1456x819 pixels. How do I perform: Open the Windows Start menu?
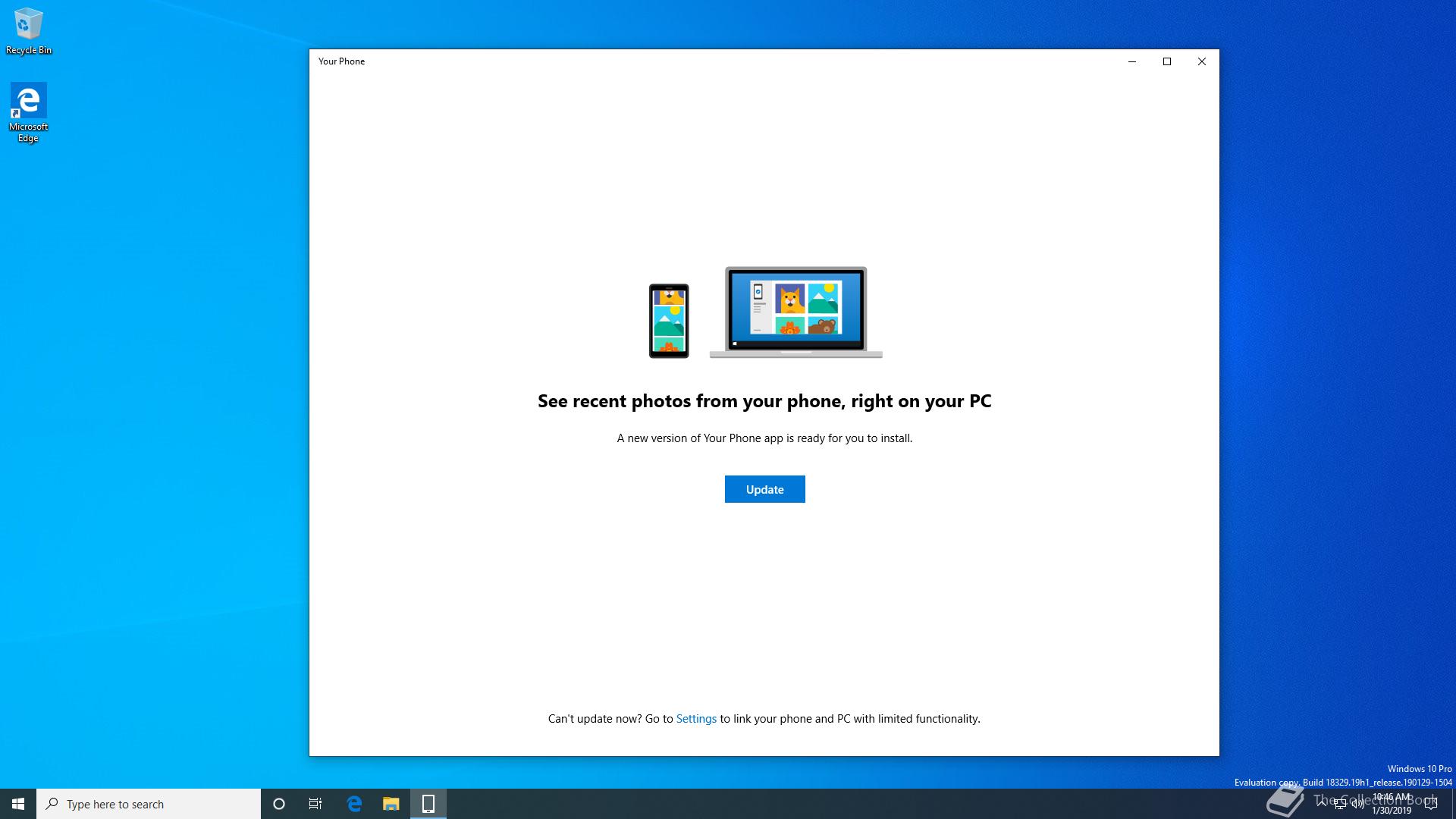tap(18, 804)
